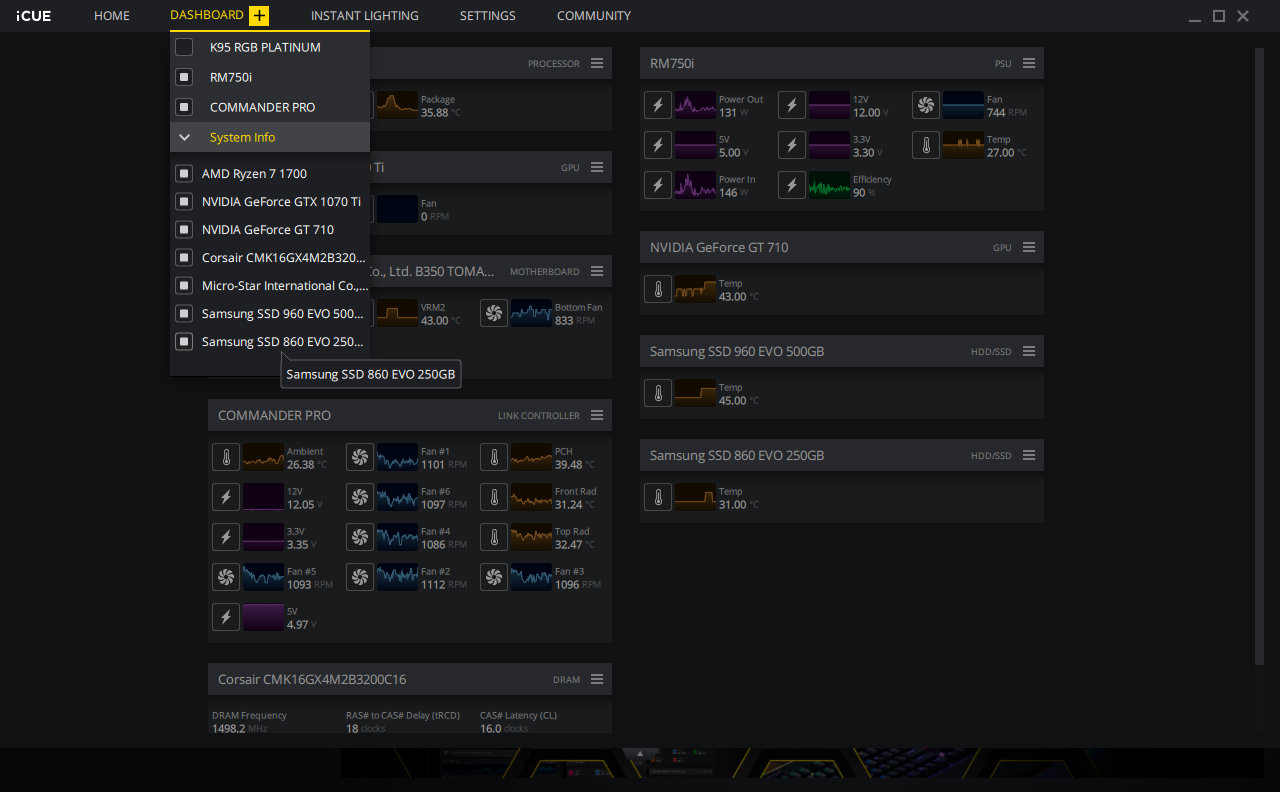Toggle Samsung SSD 960 EVO 500 checkbox

point(184,313)
